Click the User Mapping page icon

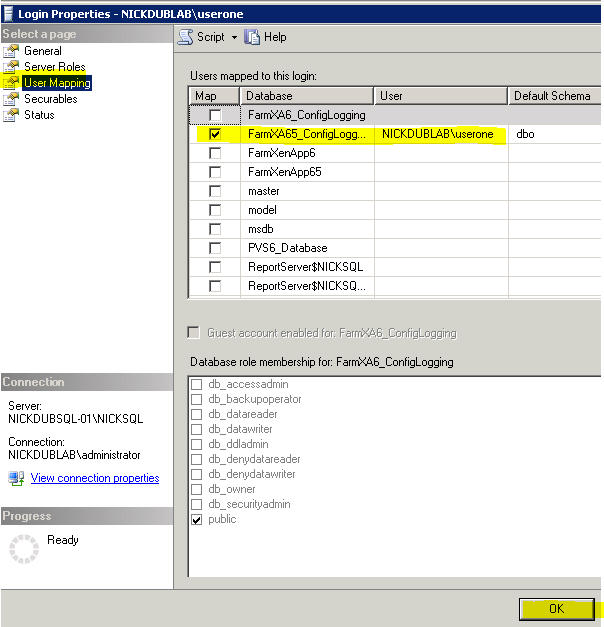pyautogui.click(x=11, y=83)
